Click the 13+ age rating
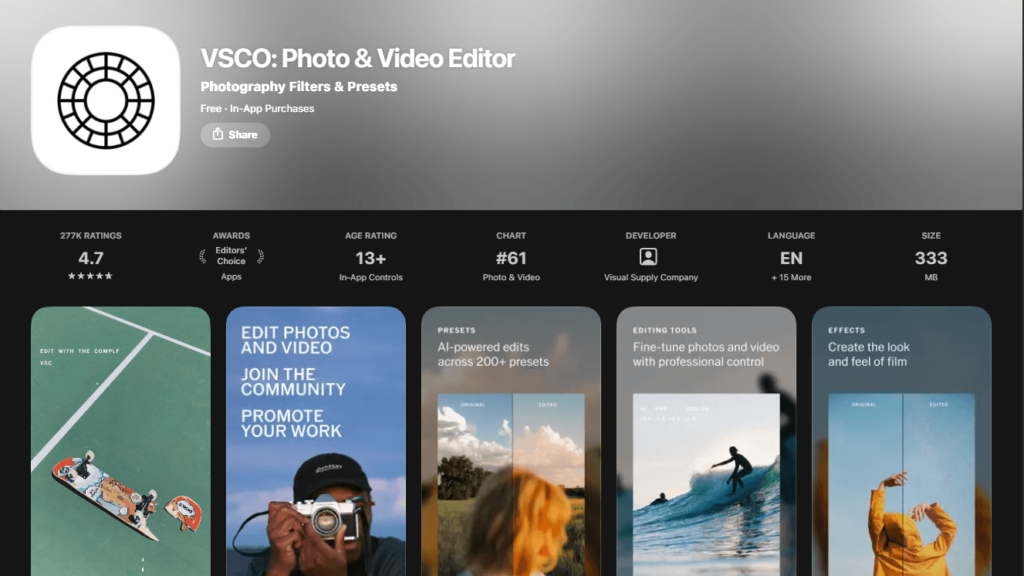The image size is (1024, 576). click(370, 259)
